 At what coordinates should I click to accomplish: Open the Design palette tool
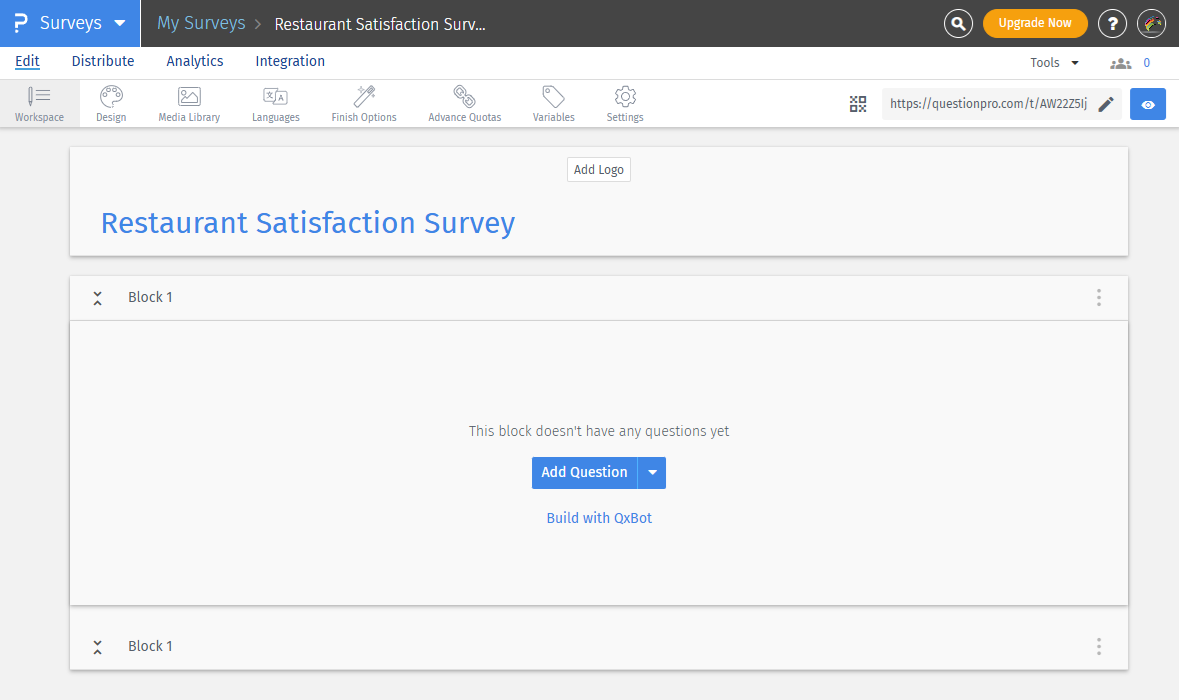click(x=111, y=103)
